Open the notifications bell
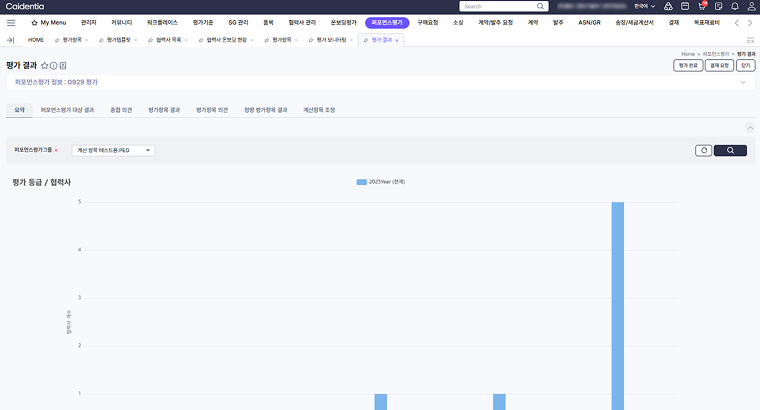The image size is (760, 410). [x=735, y=6]
